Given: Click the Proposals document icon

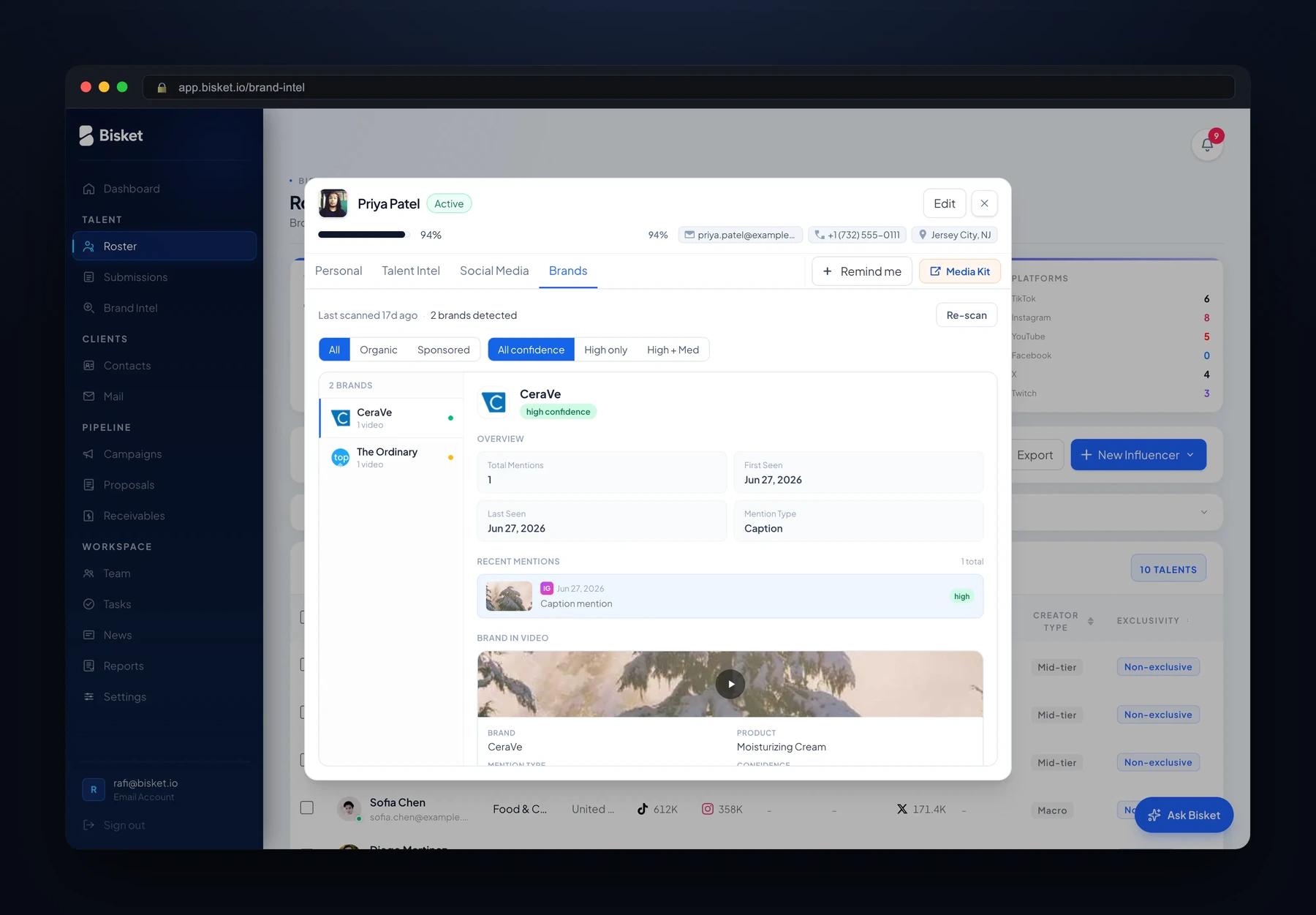Looking at the screenshot, I should tap(88, 485).
